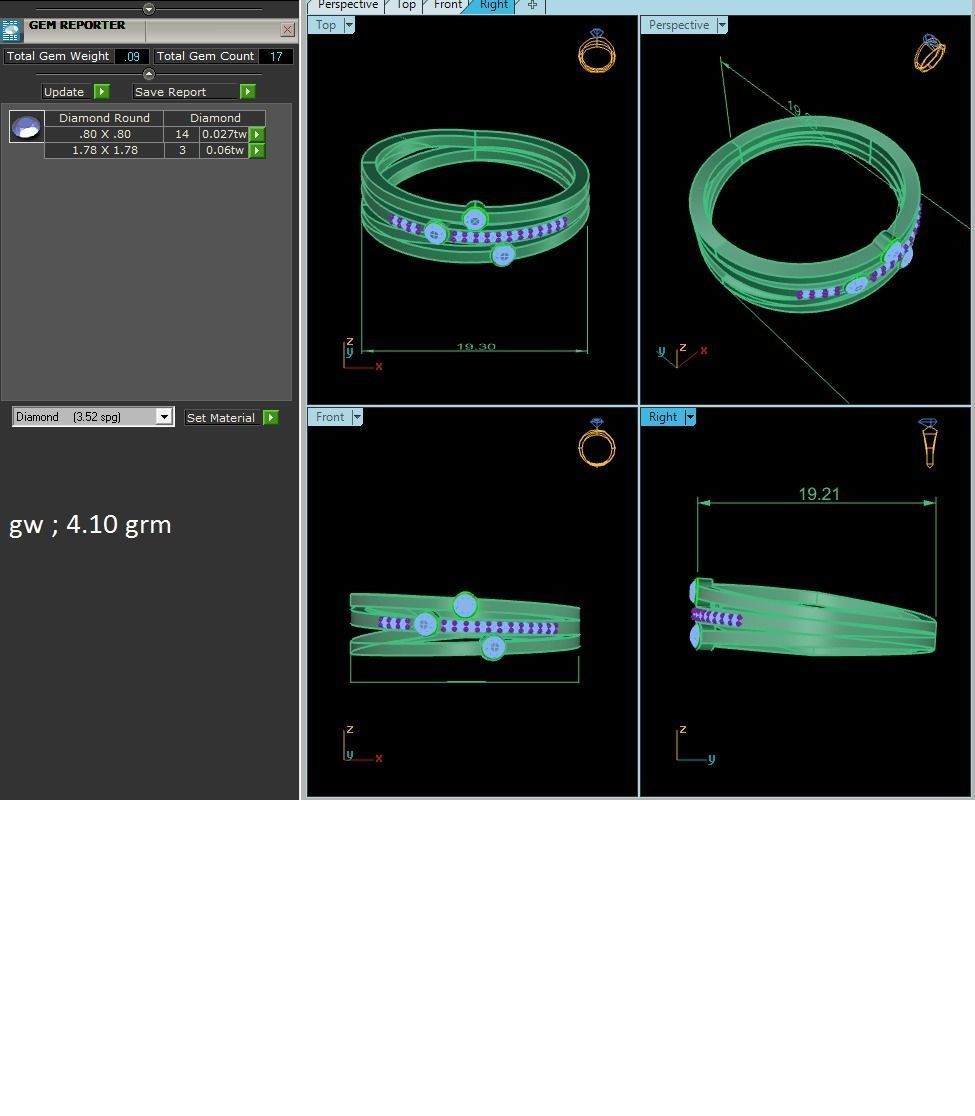
Task: Click the Update button
Action: 64,92
